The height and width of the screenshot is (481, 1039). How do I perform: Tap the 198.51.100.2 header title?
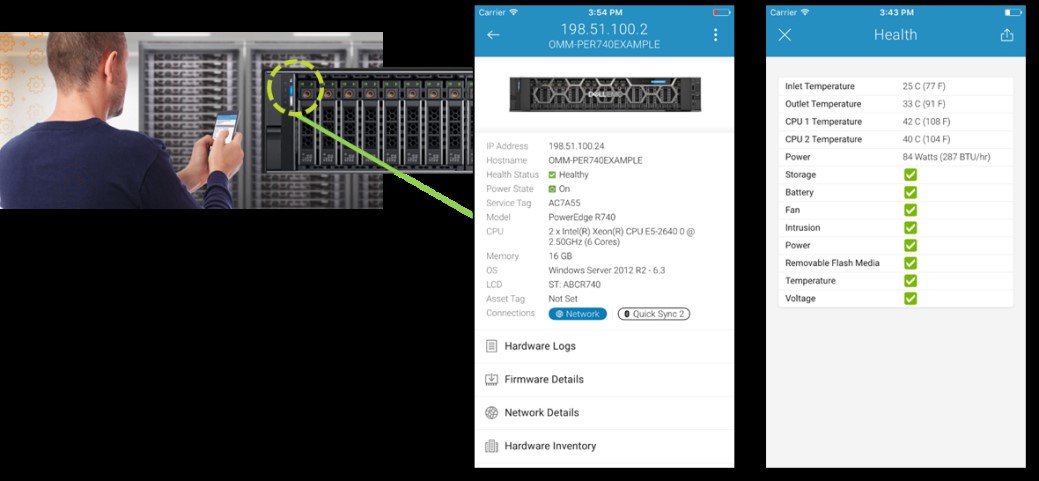coord(604,29)
